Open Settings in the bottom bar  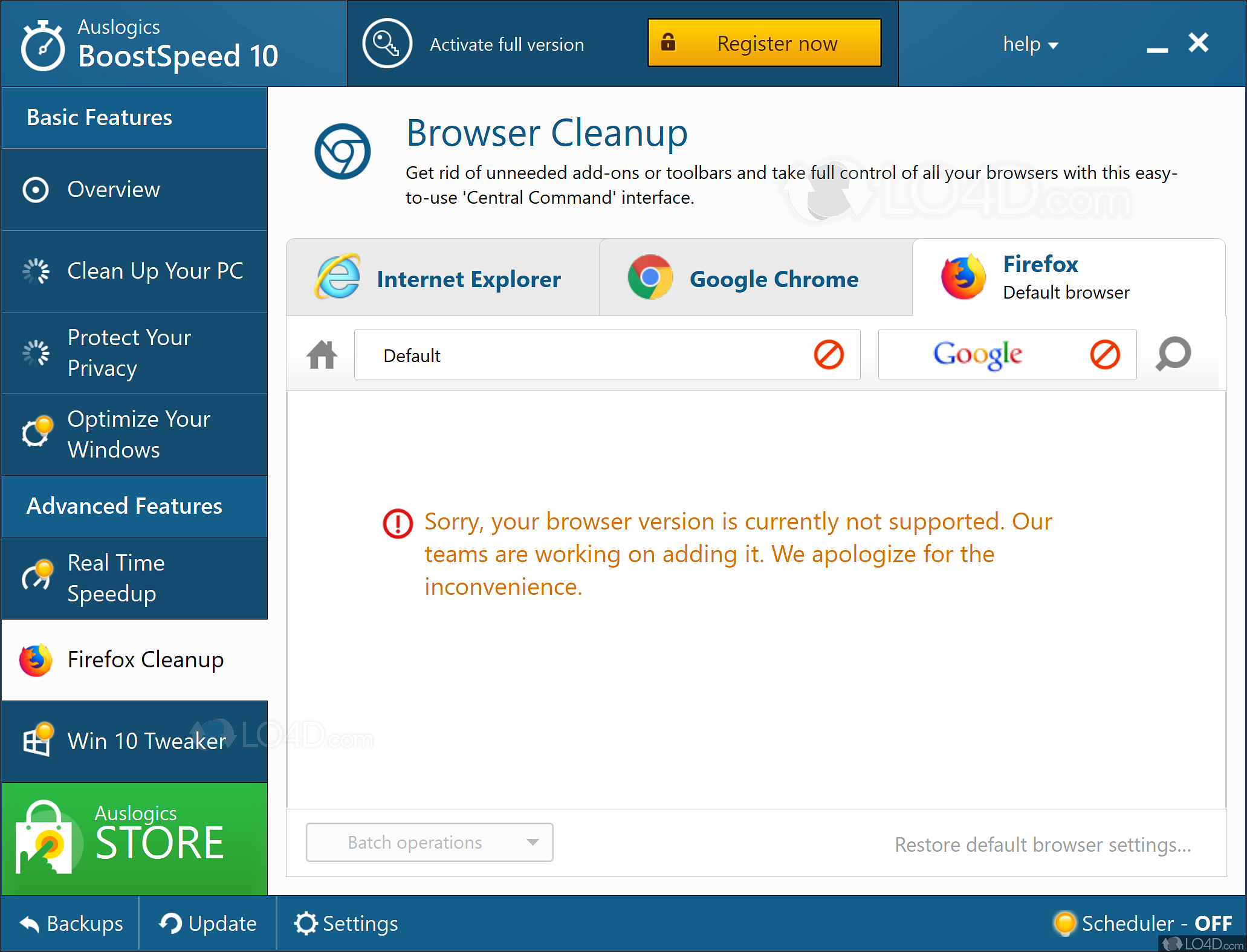click(346, 924)
